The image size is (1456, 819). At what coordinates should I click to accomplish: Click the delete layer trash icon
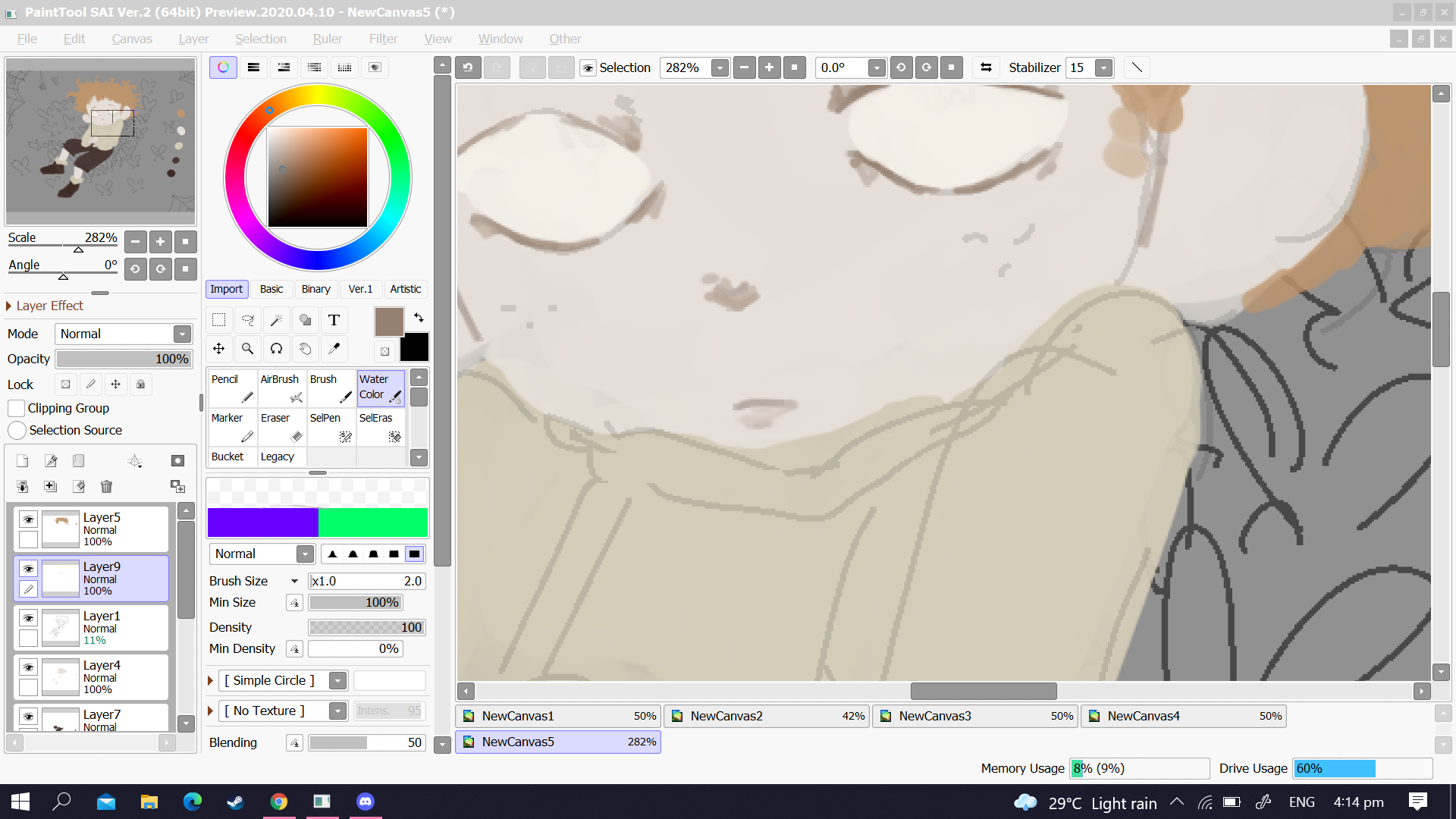[106, 487]
